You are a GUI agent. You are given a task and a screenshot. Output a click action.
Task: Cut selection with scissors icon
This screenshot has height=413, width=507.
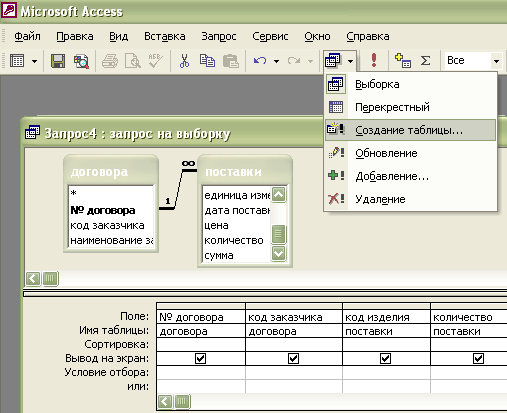click(x=184, y=61)
